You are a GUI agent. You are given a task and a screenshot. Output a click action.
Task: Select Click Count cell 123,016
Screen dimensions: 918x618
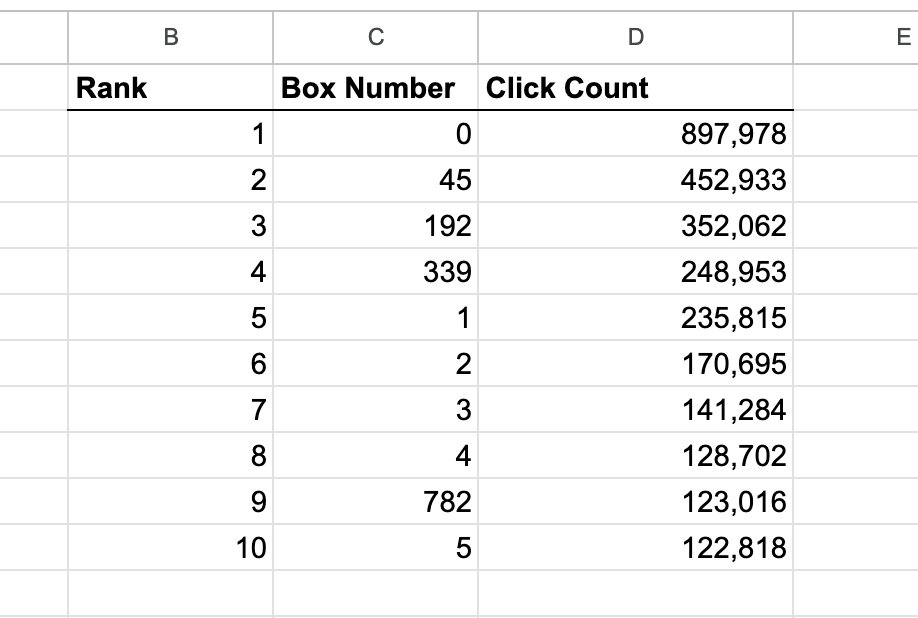[x=635, y=502]
